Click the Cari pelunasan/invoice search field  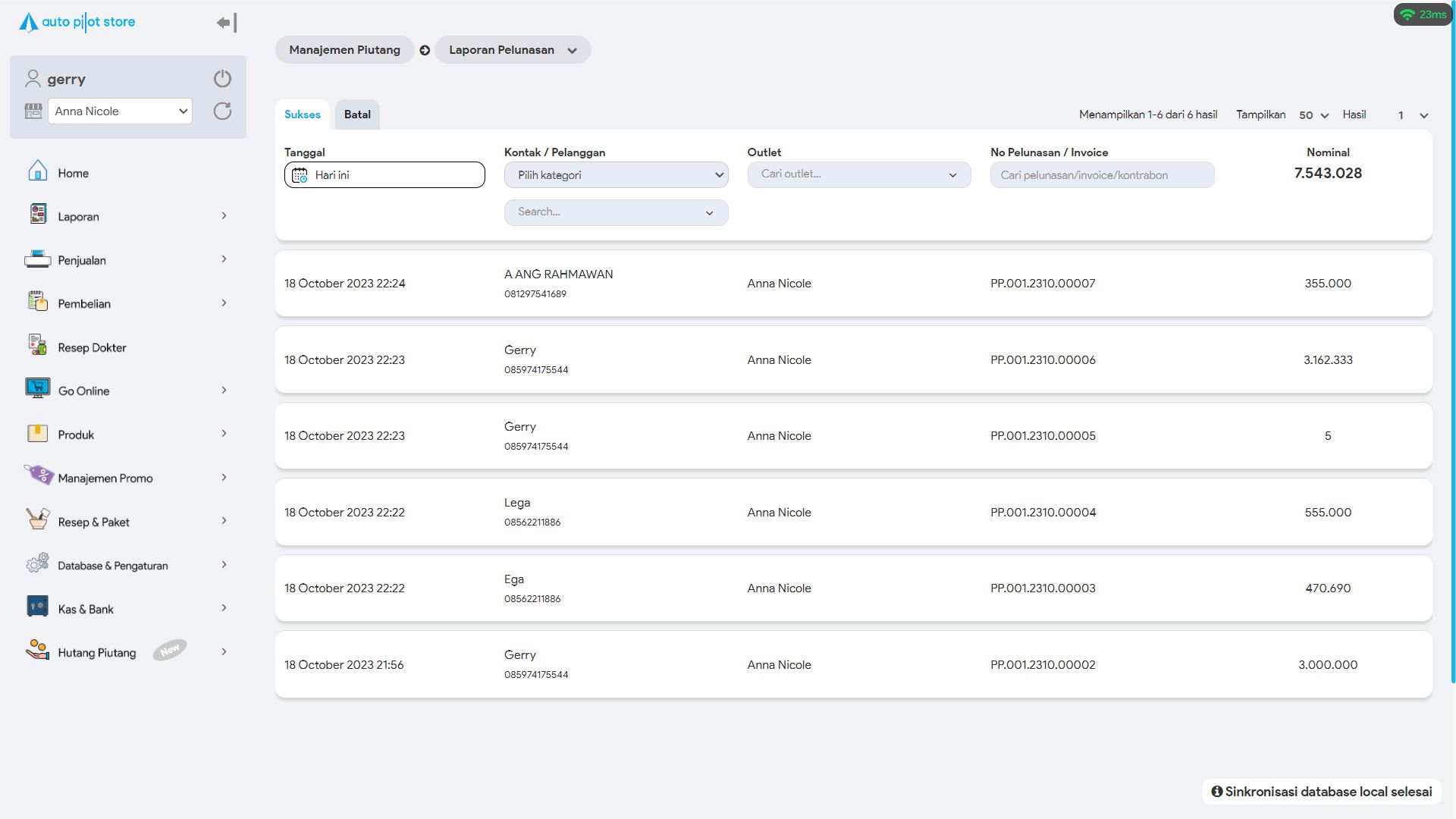(x=1101, y=175)
